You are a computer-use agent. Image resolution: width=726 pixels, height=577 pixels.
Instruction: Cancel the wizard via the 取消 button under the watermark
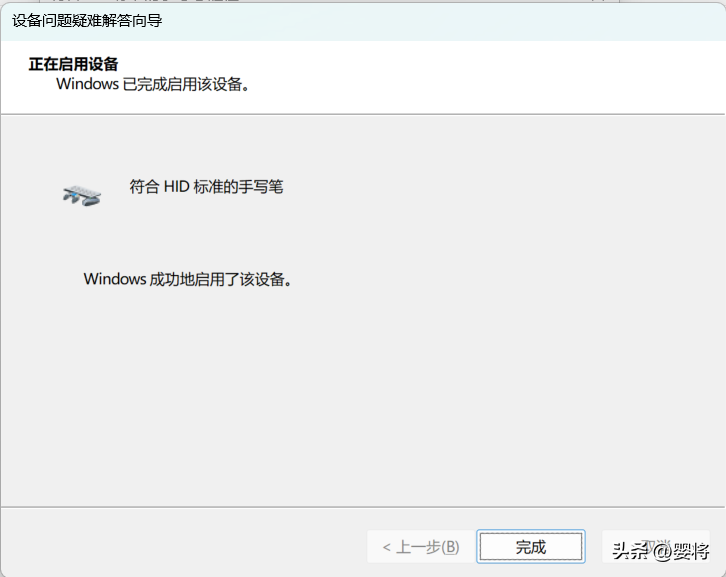(656, 546)
